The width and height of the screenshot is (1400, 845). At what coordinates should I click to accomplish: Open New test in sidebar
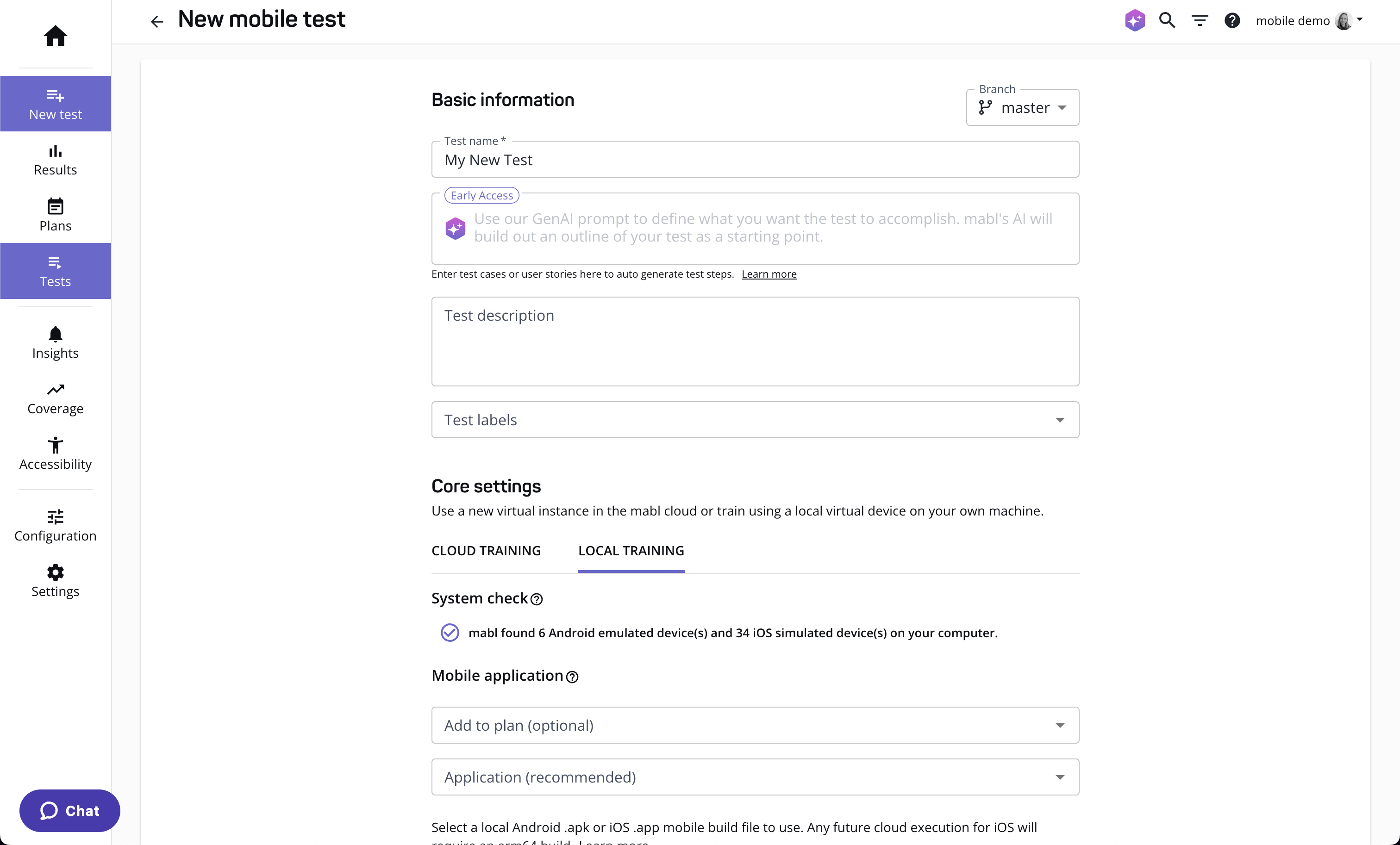coord(55,104)
